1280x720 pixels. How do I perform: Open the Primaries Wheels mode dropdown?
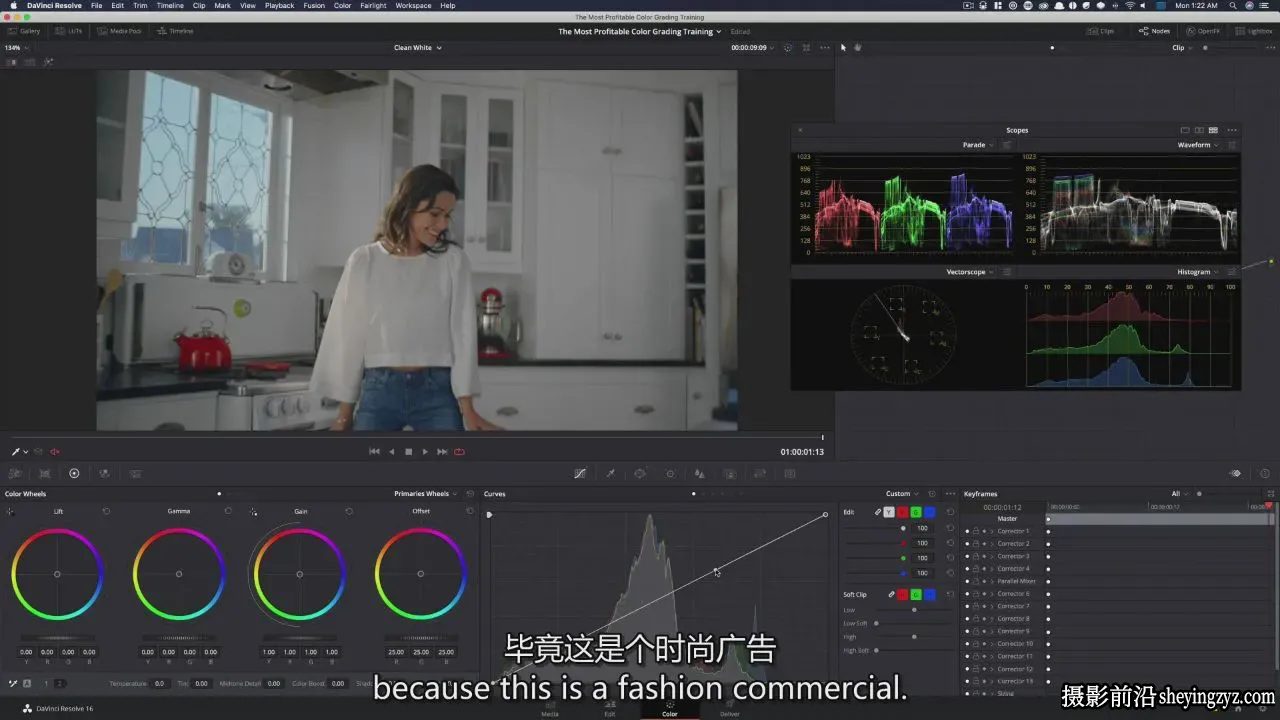pos(425,494)
